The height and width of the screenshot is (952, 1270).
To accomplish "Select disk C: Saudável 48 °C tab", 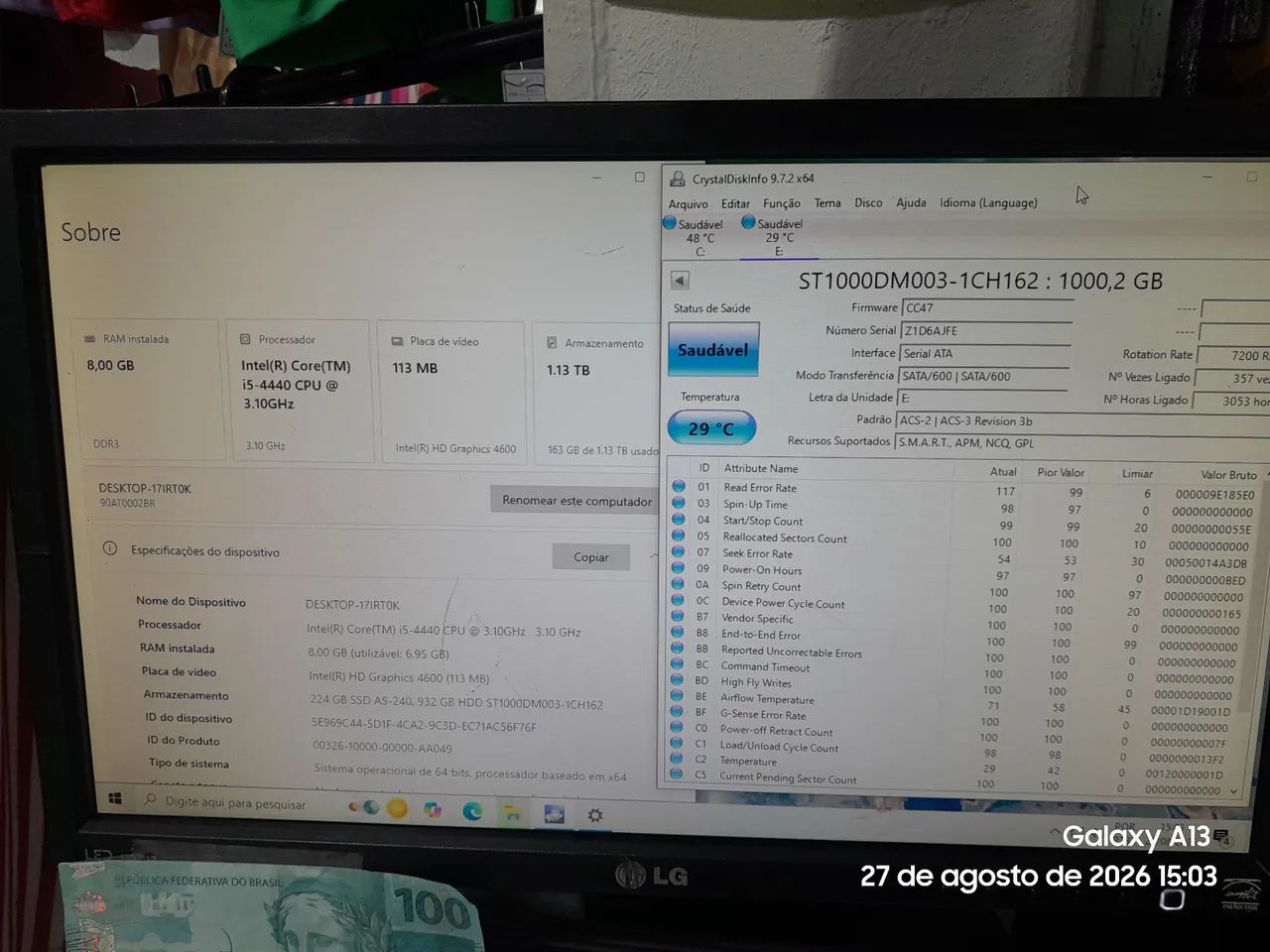I will pos(694,238).
